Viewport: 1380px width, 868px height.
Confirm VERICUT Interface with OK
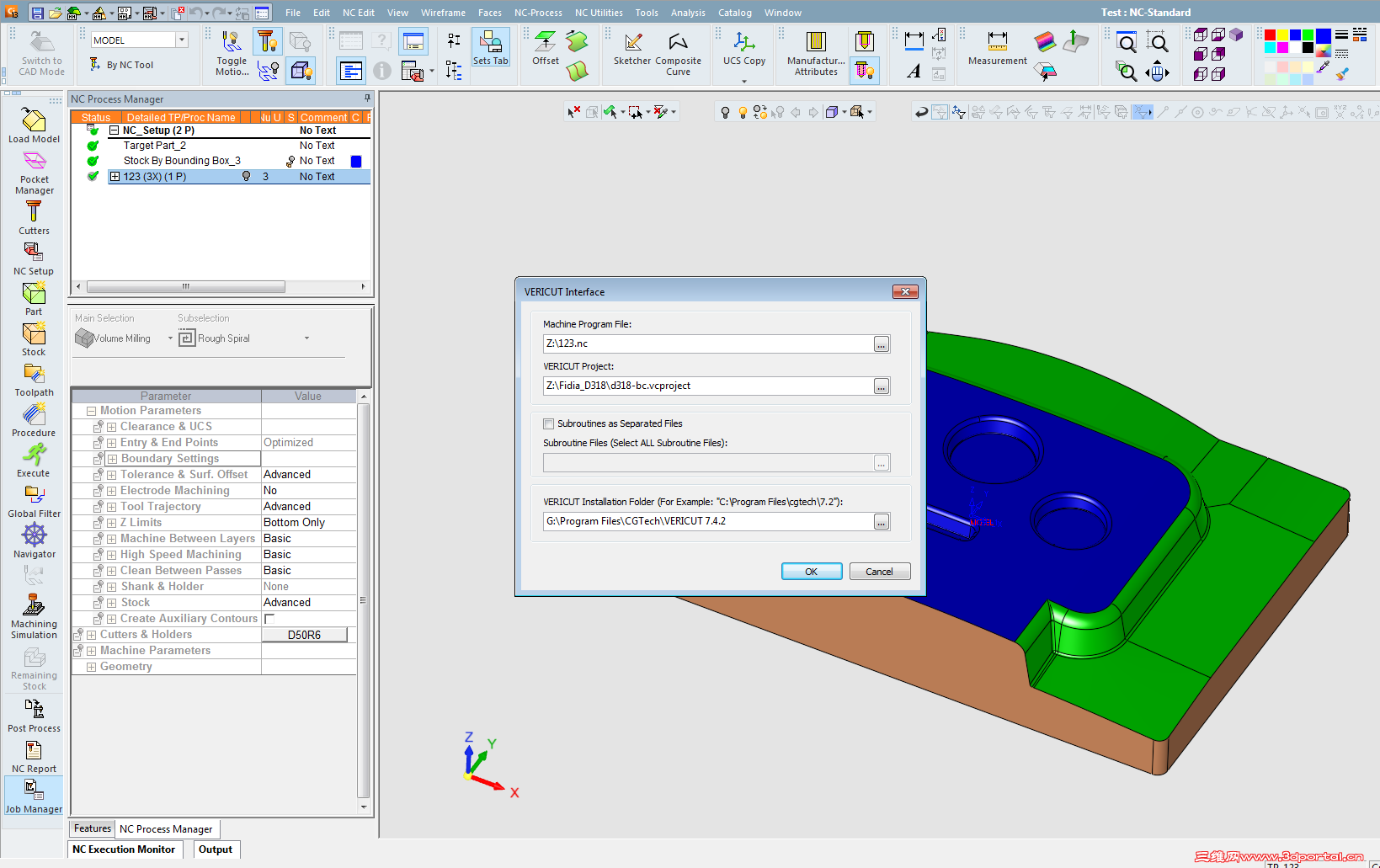click(x=812, y=572)
